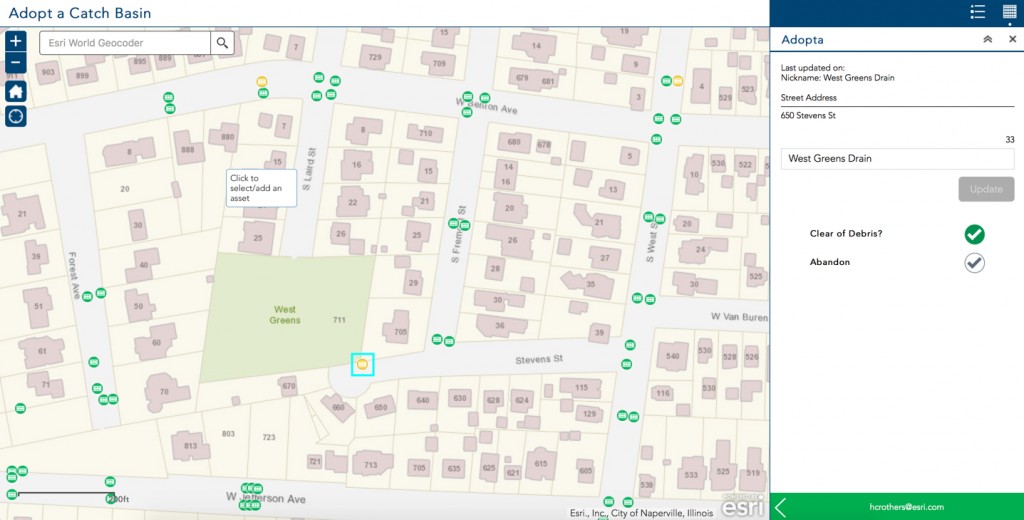Toggle the Abandon checkmark
Image resolution: width=1024 pixels, height=520 pixels.
[974, 263]
